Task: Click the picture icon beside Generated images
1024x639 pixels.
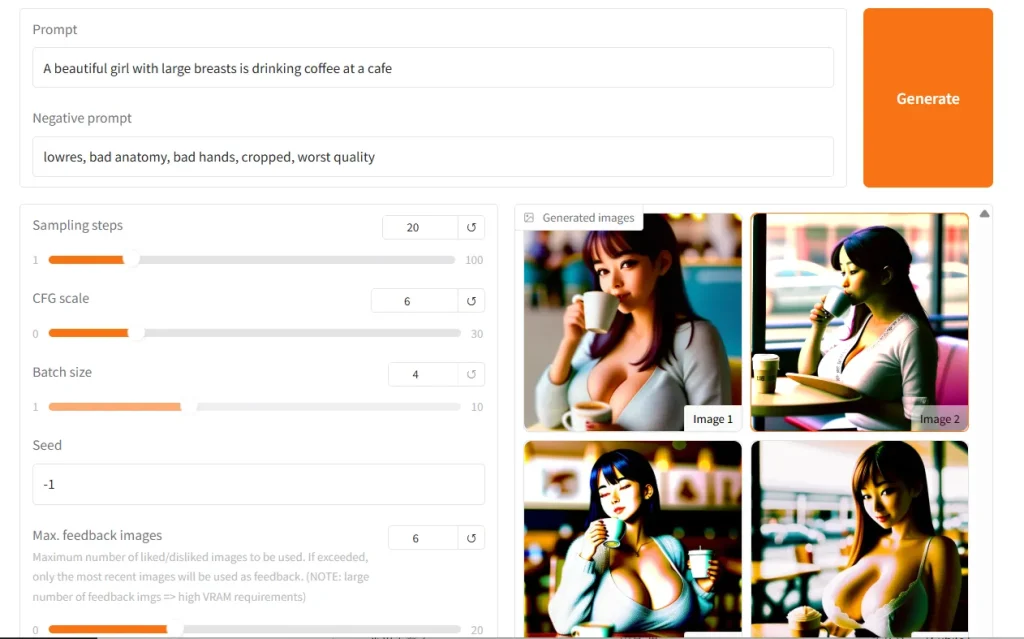Action: click(x=530, y=217)
